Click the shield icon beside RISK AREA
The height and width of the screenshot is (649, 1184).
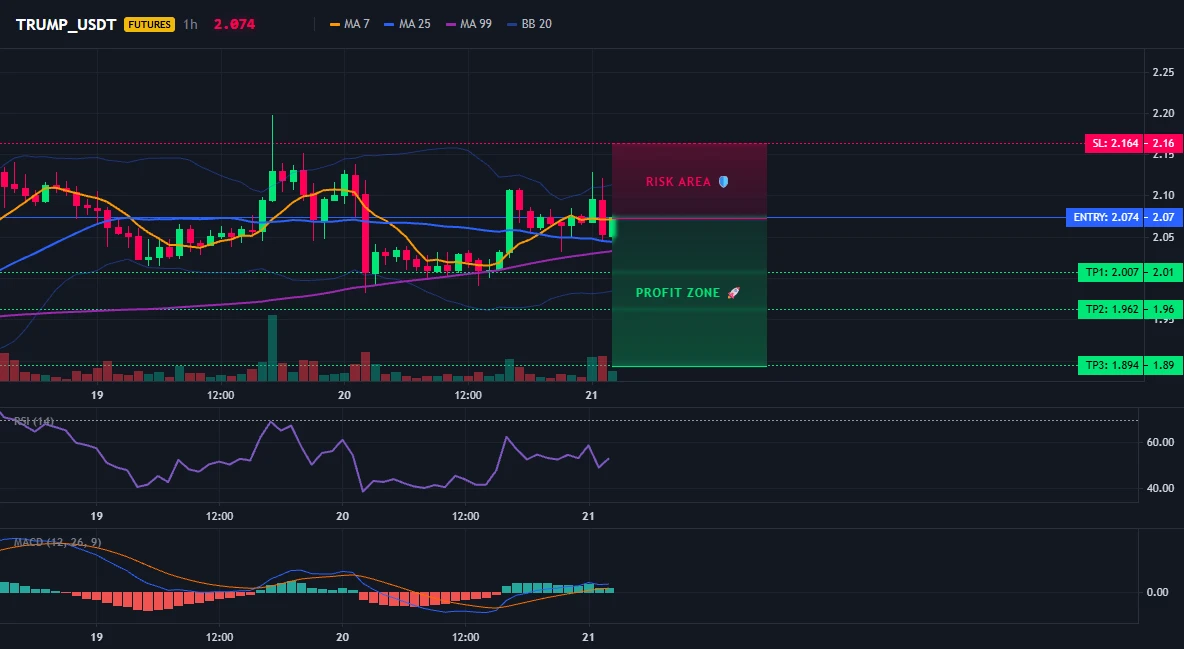(723, 182)
